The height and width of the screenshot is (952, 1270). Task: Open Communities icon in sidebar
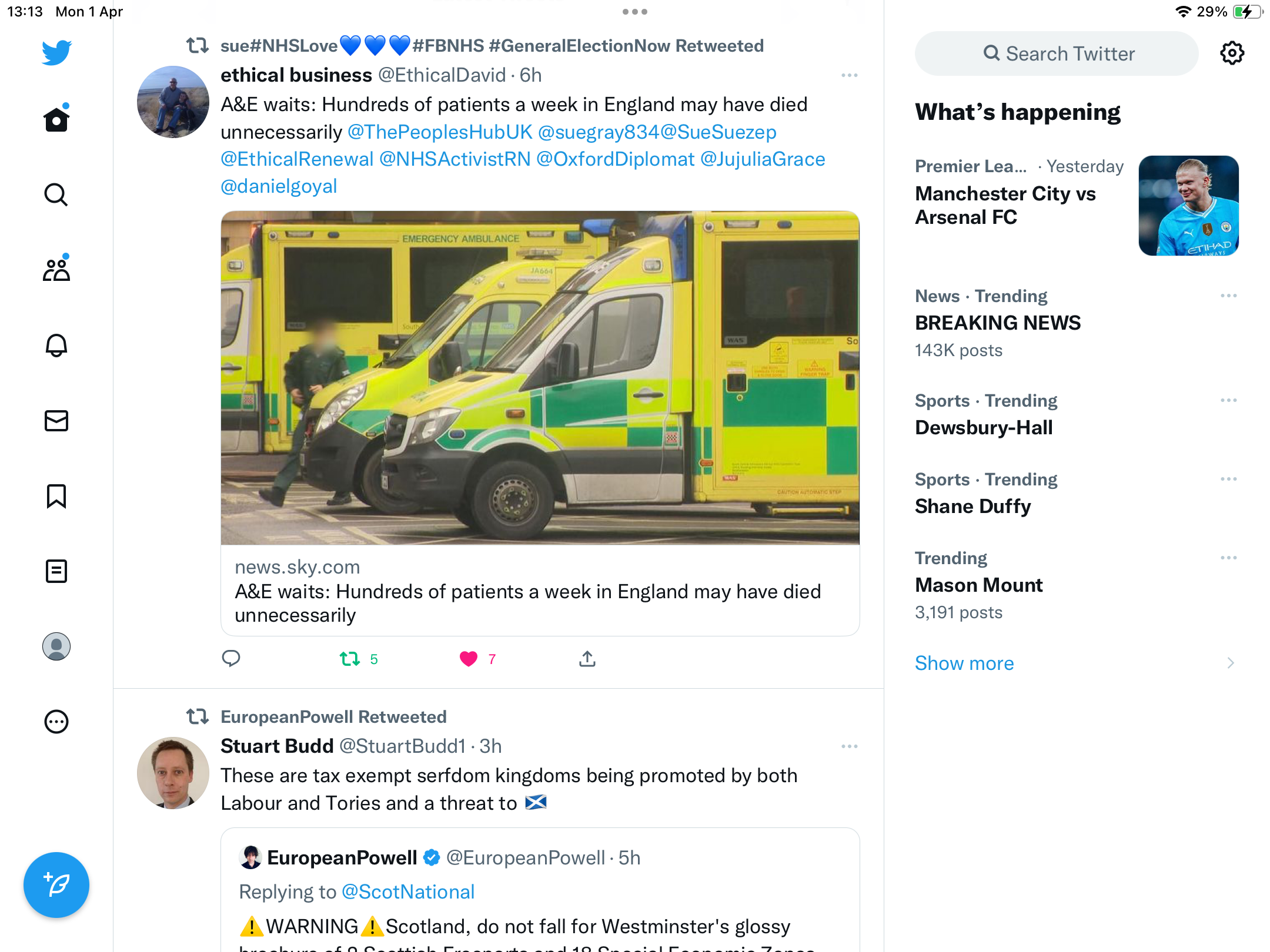click(56, 269)
